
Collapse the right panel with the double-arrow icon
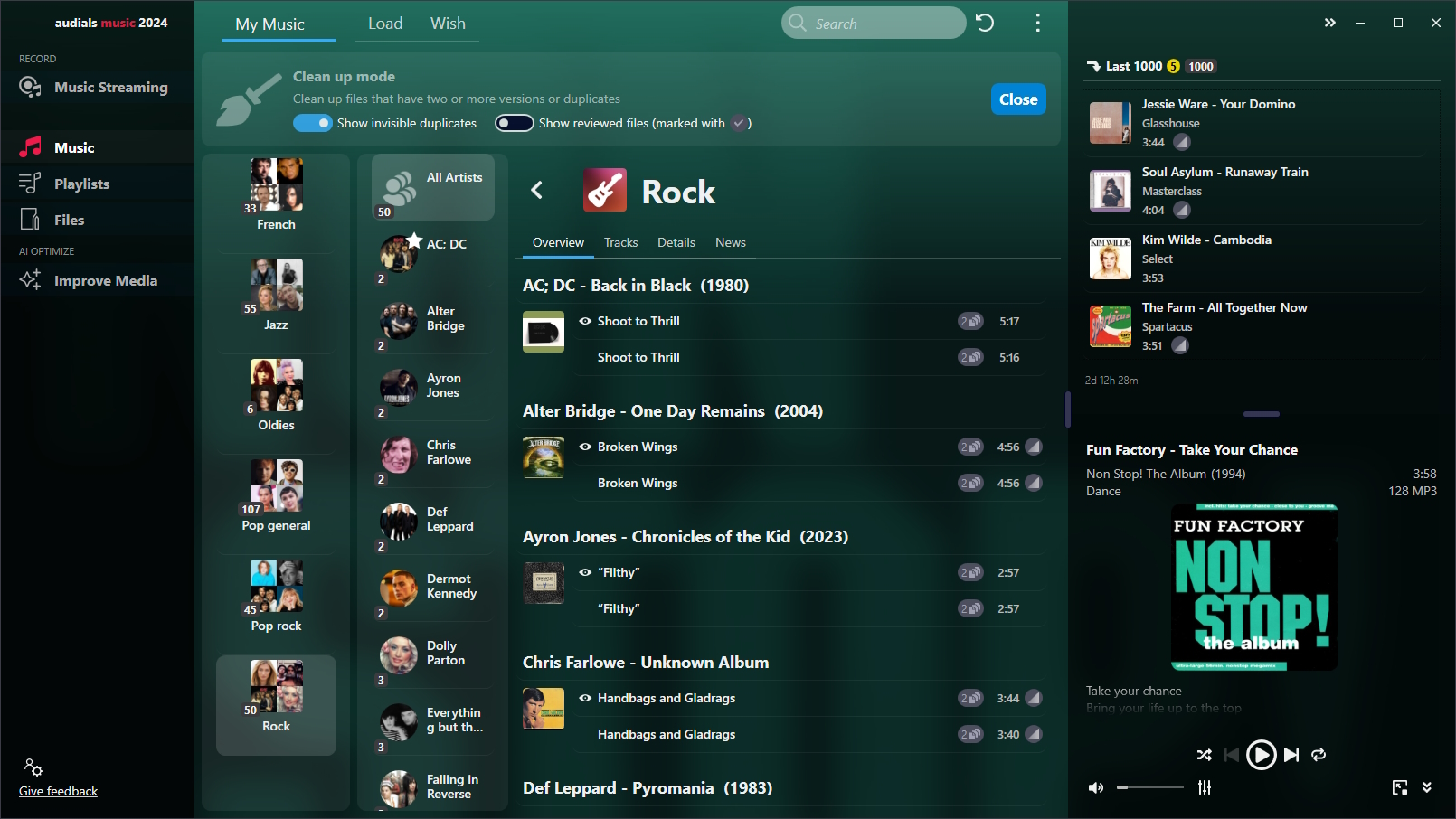(1329, 23)
